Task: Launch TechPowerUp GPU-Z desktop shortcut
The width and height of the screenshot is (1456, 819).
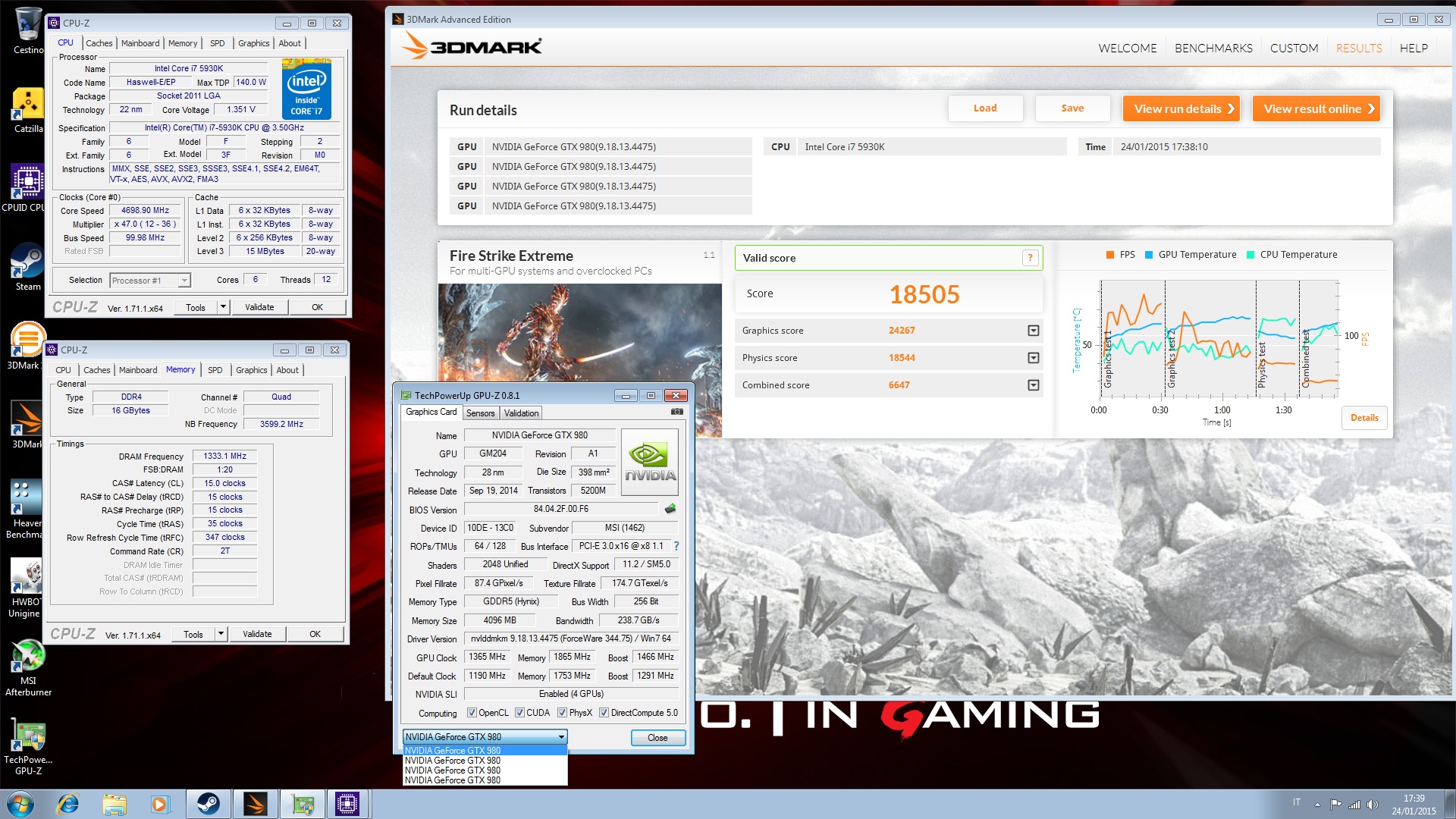Action: click(28, 748)
